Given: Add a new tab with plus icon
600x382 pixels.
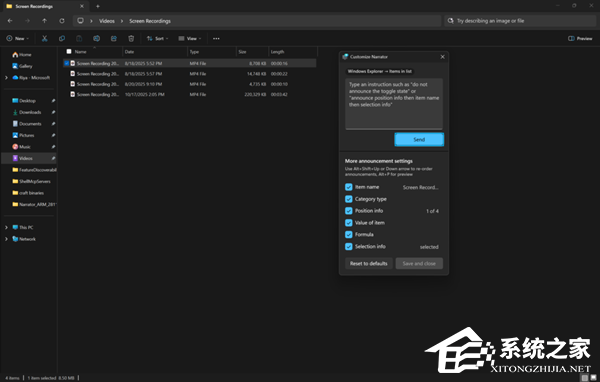Looking at the screenshot, I should (98, 6).
